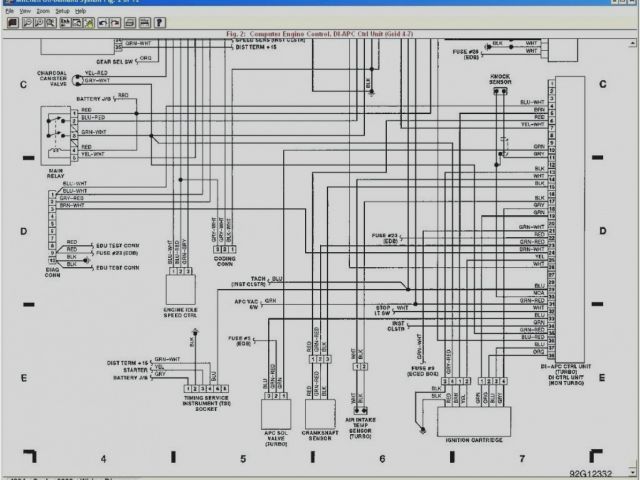The image size is (640, 480).
Task: Open the Zoom menu
Action: pos(43,10)
